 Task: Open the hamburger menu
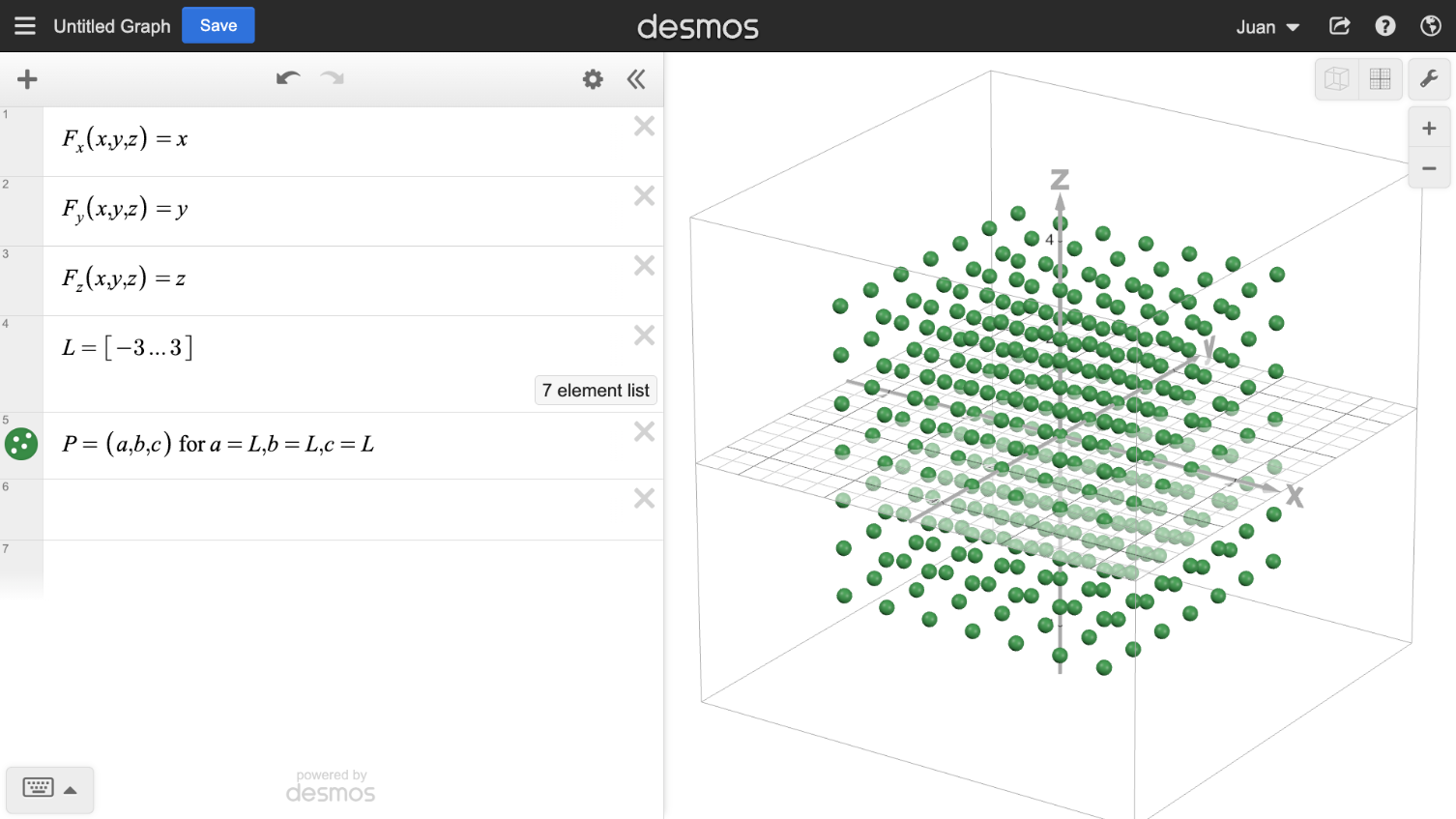[x=25, y=26]
